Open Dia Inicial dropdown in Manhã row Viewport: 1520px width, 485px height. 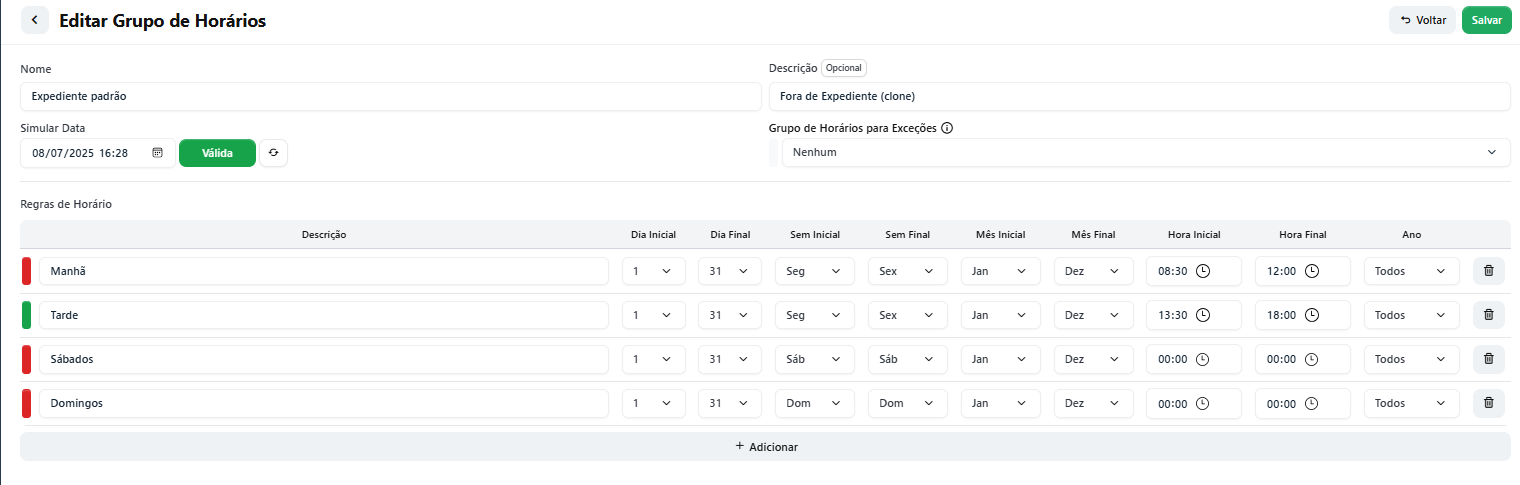click(654, 271)
